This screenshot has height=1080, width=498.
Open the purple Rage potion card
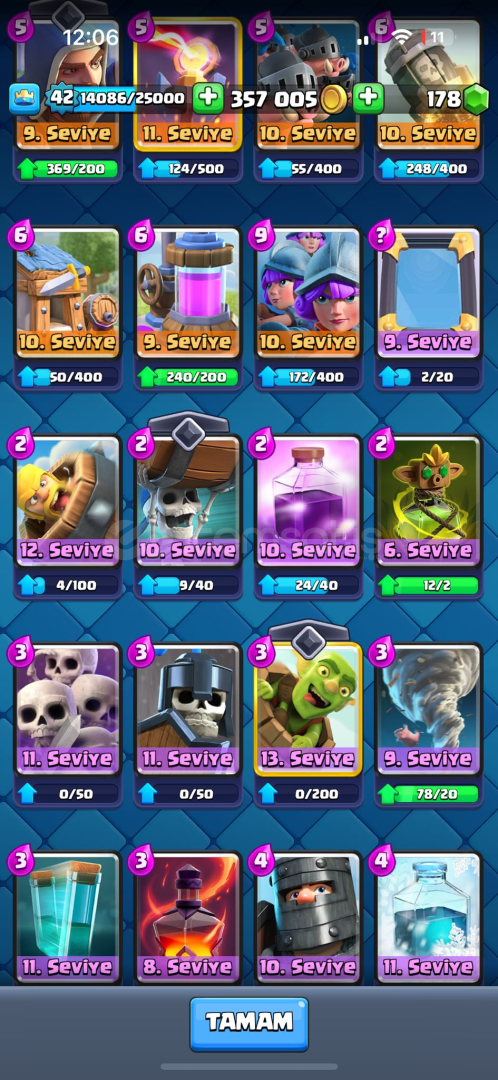point(308,502)
